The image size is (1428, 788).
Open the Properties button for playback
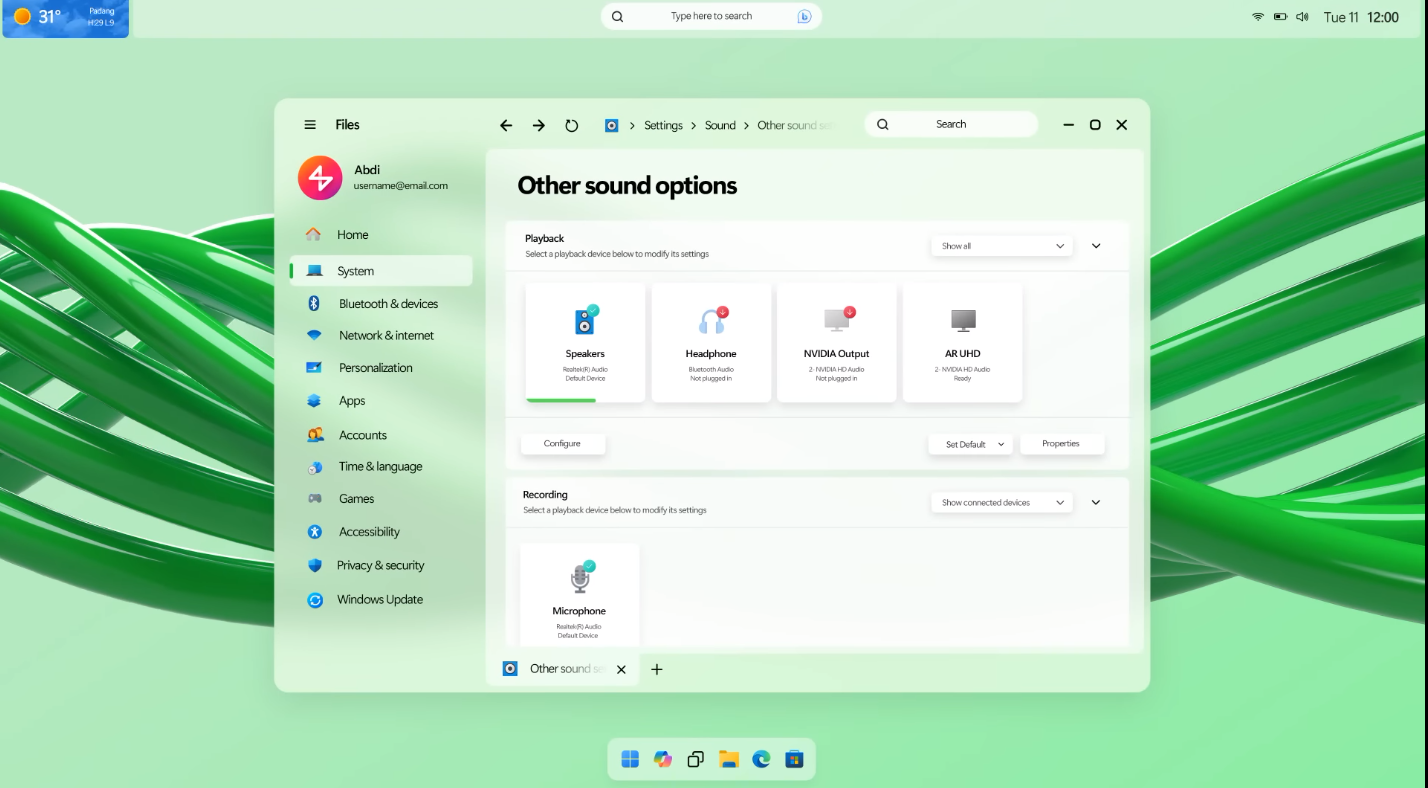tap(1061, 444)
